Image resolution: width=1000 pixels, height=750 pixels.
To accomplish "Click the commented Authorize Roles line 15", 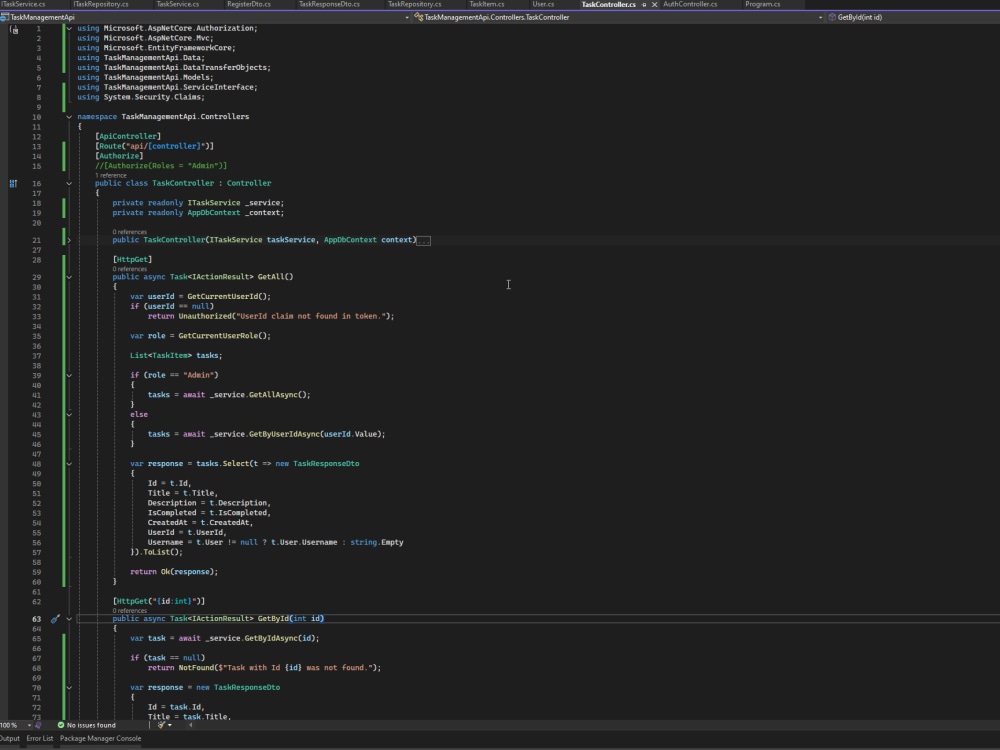I will pos(161,166).
